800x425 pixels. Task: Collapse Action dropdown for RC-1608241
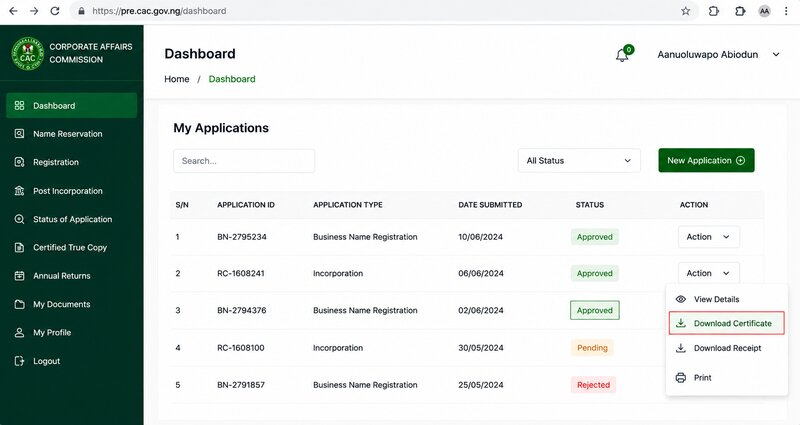709,273
